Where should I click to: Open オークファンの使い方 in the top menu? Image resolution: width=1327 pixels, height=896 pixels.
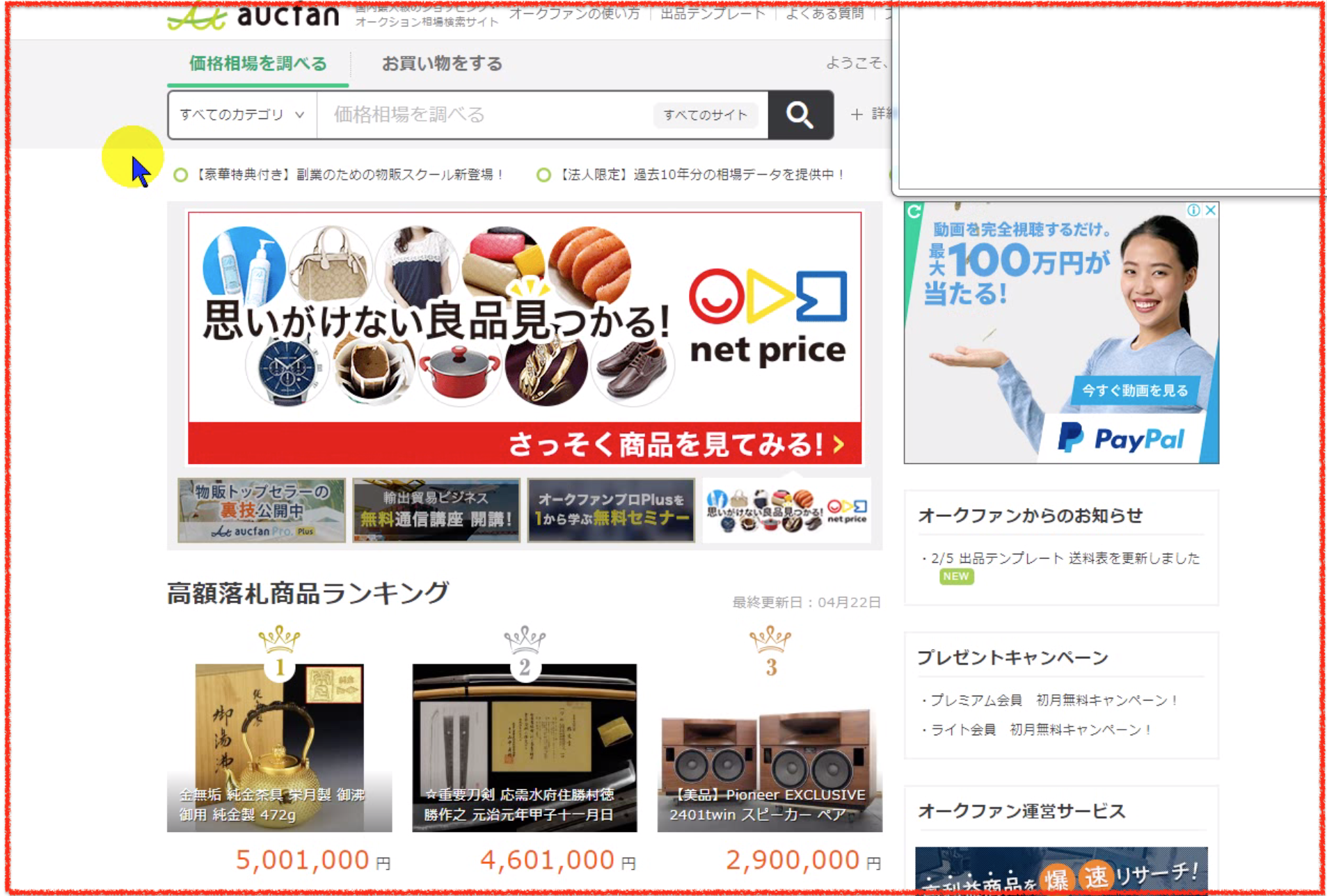(574, 13)
